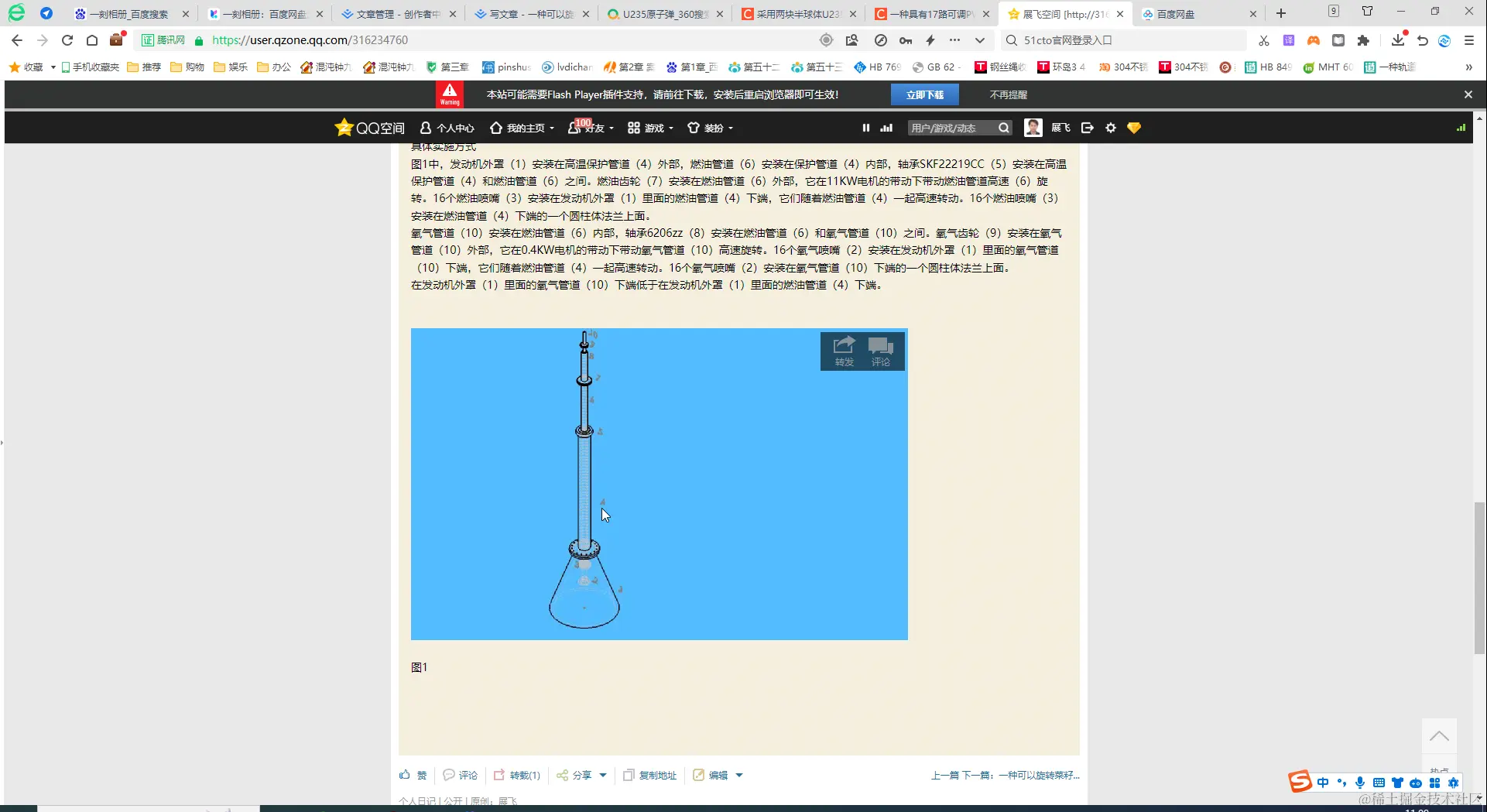This screenshot has width=1487, height=812.
Task: Open the yellow diamond icon in QQ navbar
Action: [x=1134, y=127]
